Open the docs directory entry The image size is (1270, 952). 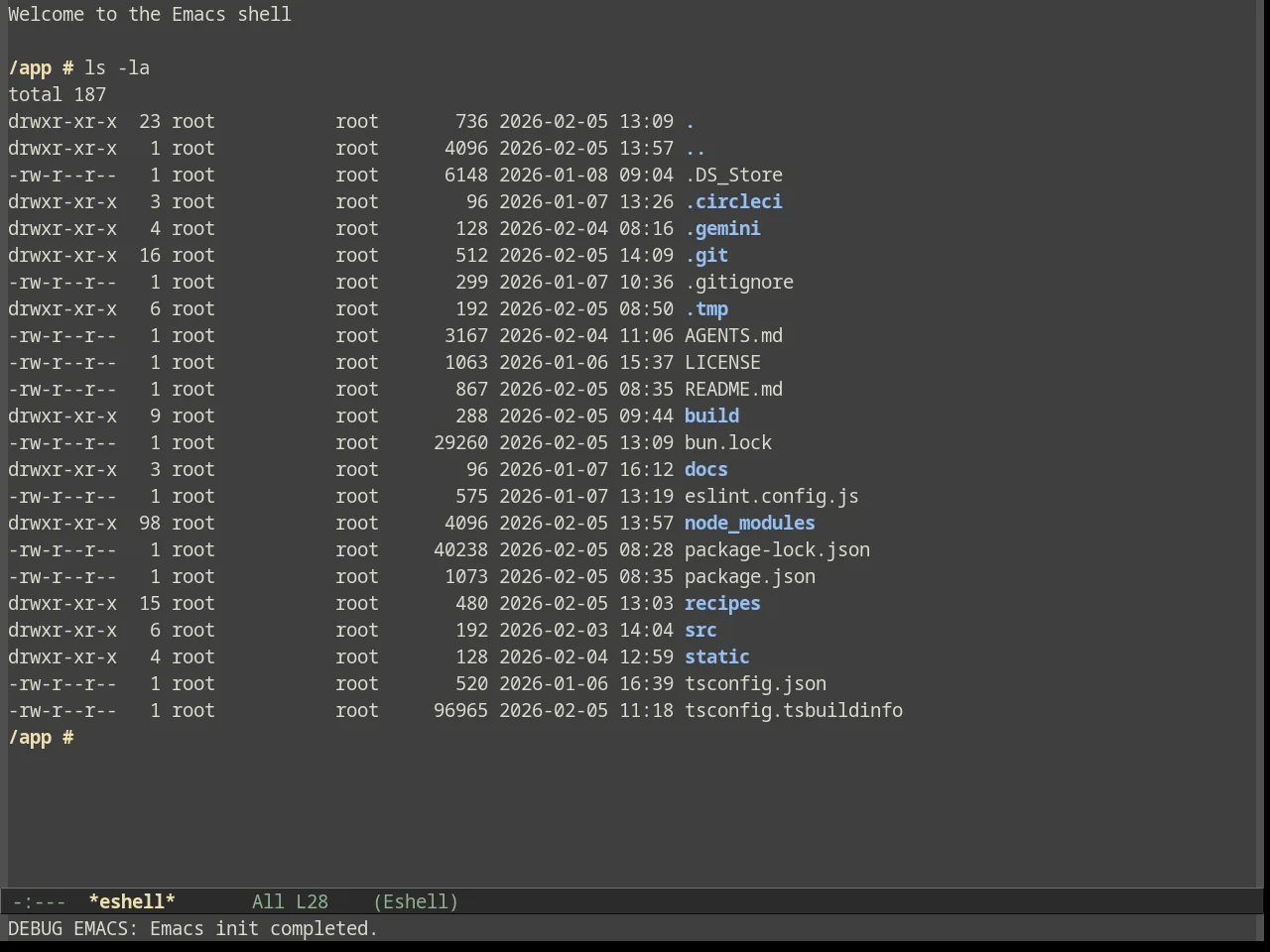coord(706,469)
